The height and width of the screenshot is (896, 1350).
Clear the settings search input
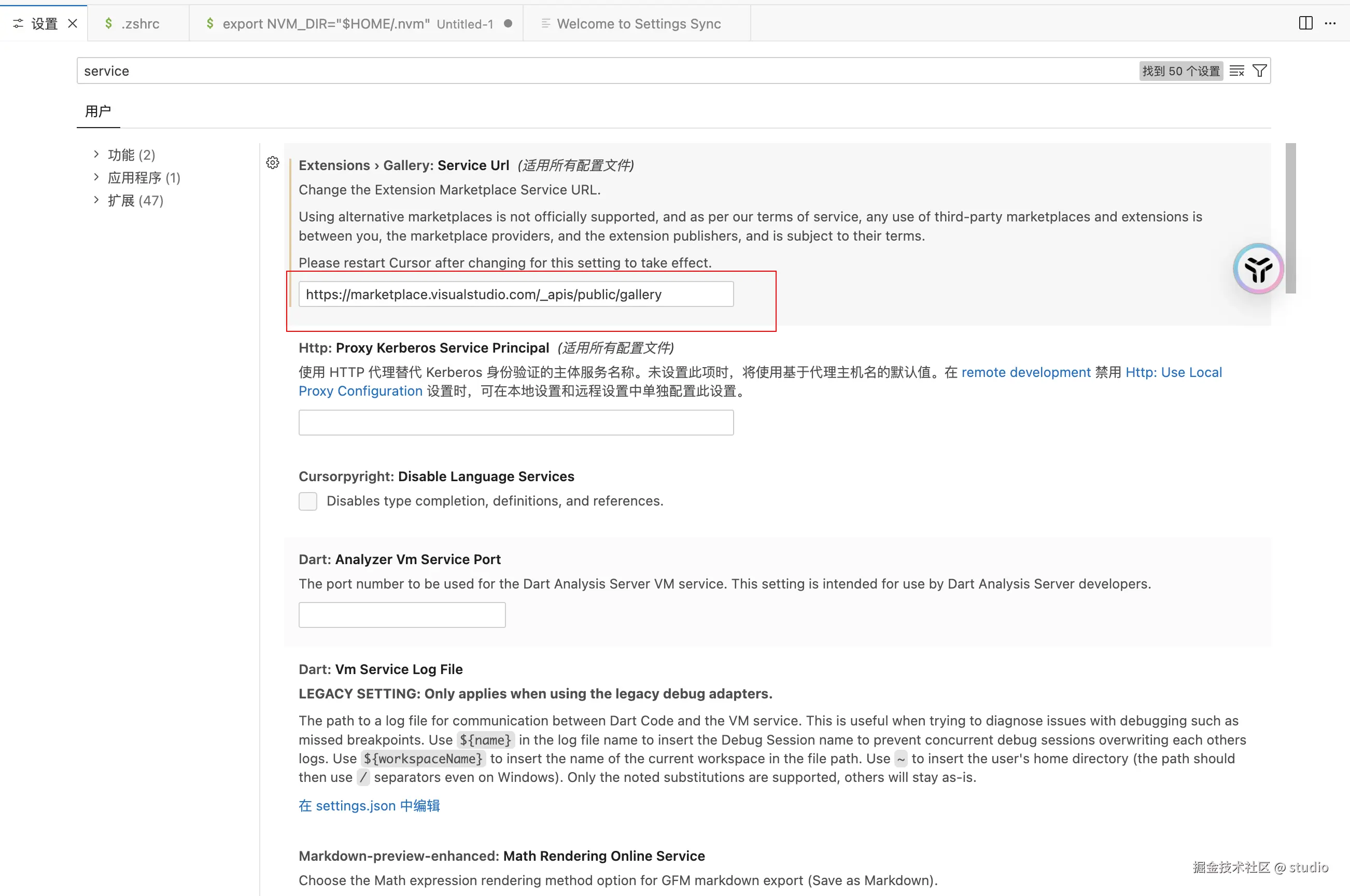[x=1237, y=71]
